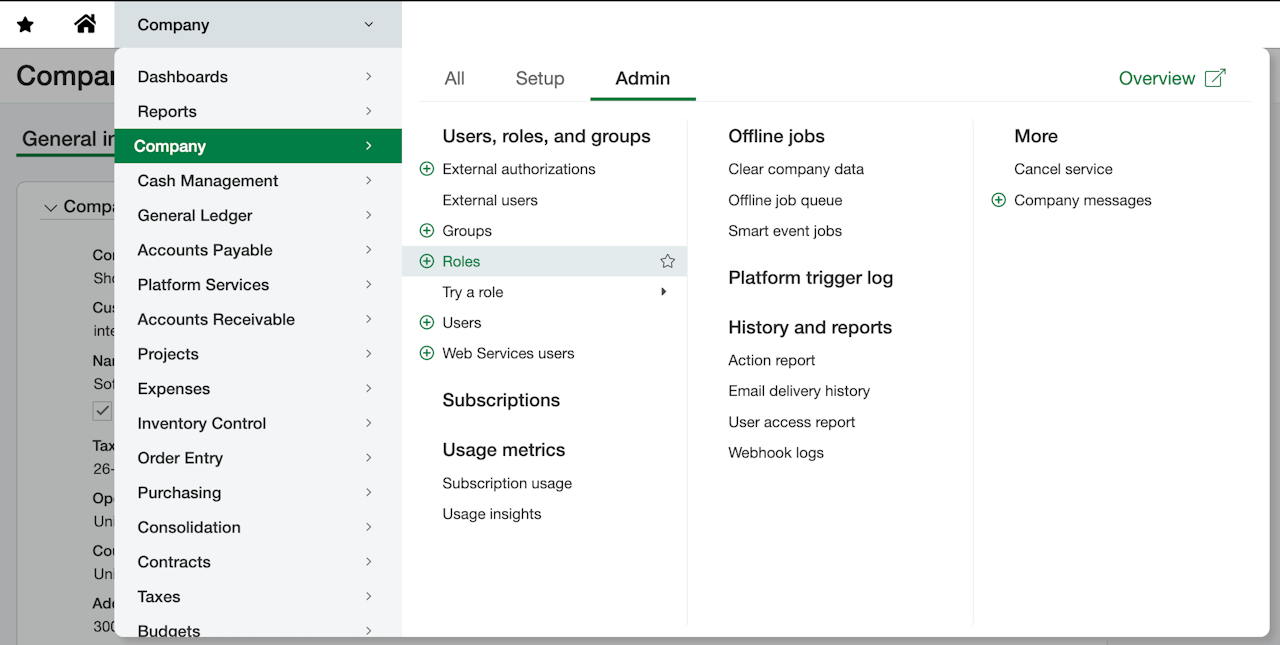Add new User plus icon
Image resolution: width=1280 pixels, height=645 pixels.
427,323
